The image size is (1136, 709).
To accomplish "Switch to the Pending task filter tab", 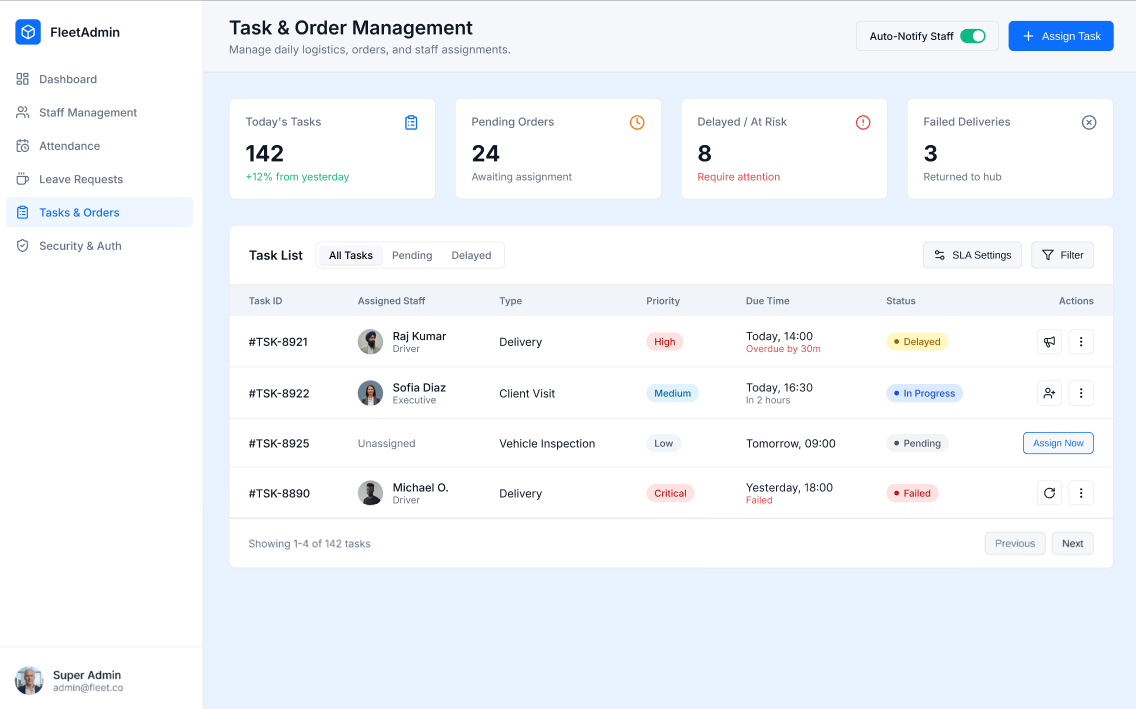I will pos(412,255).
